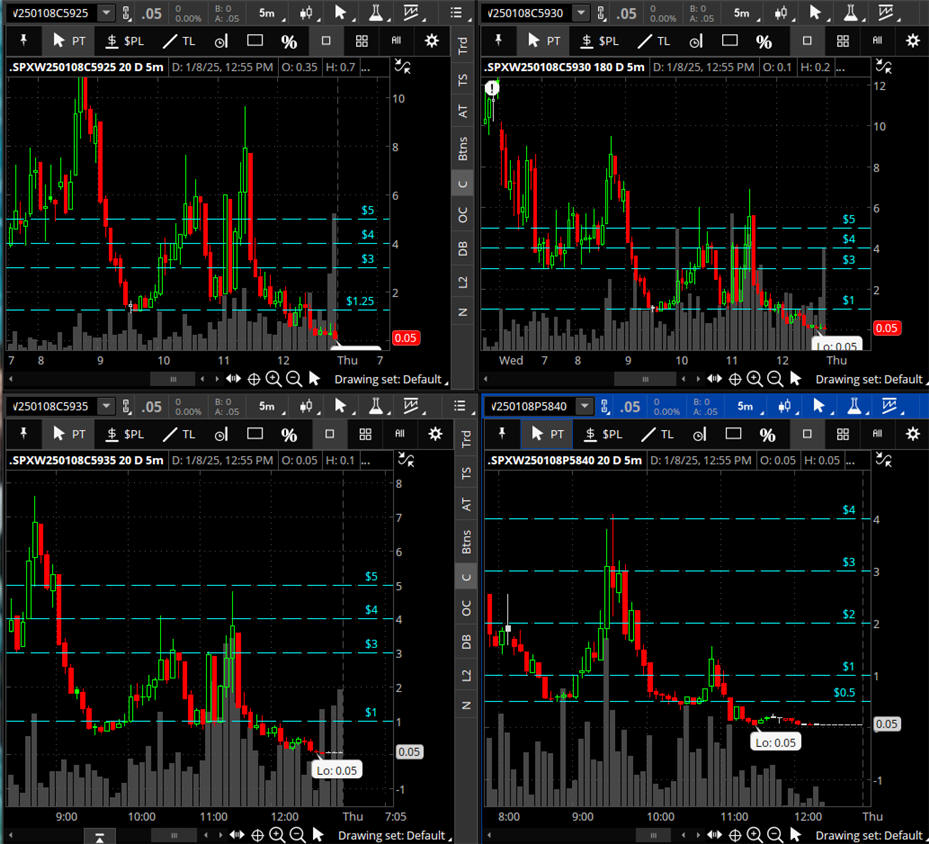This screenshot has height=844, width=929.
Task: Click the All button in top-left drawing toolbar
Action: [x=397, y=41]
